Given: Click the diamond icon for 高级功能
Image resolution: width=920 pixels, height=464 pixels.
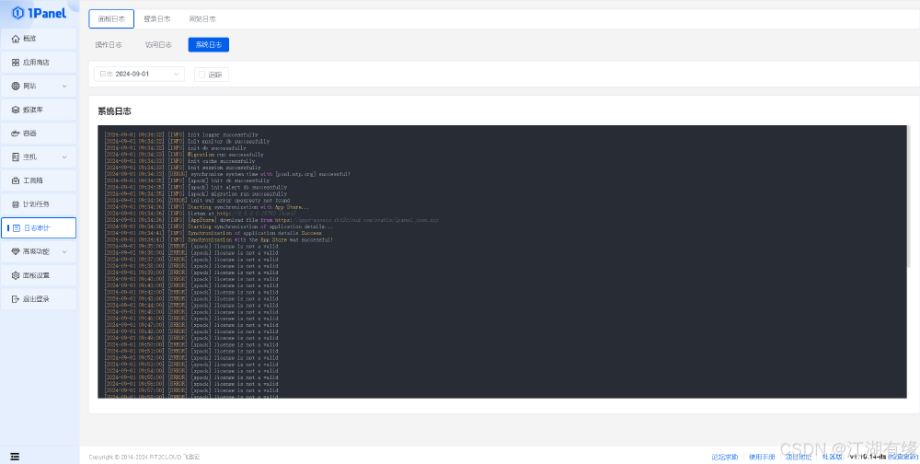Looking at the screenshot, I should 16,252.
